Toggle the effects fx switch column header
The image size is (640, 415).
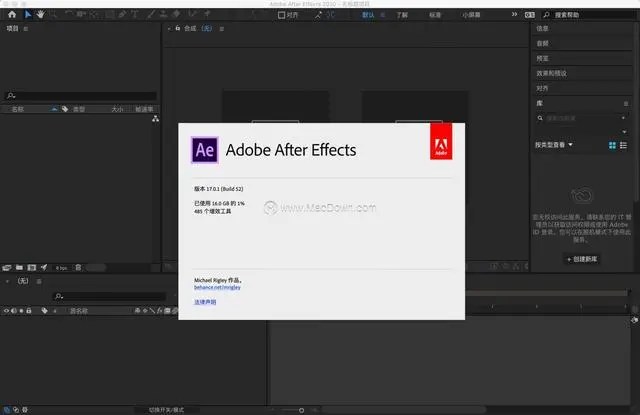pyautogui.click(x=160, y=311)
